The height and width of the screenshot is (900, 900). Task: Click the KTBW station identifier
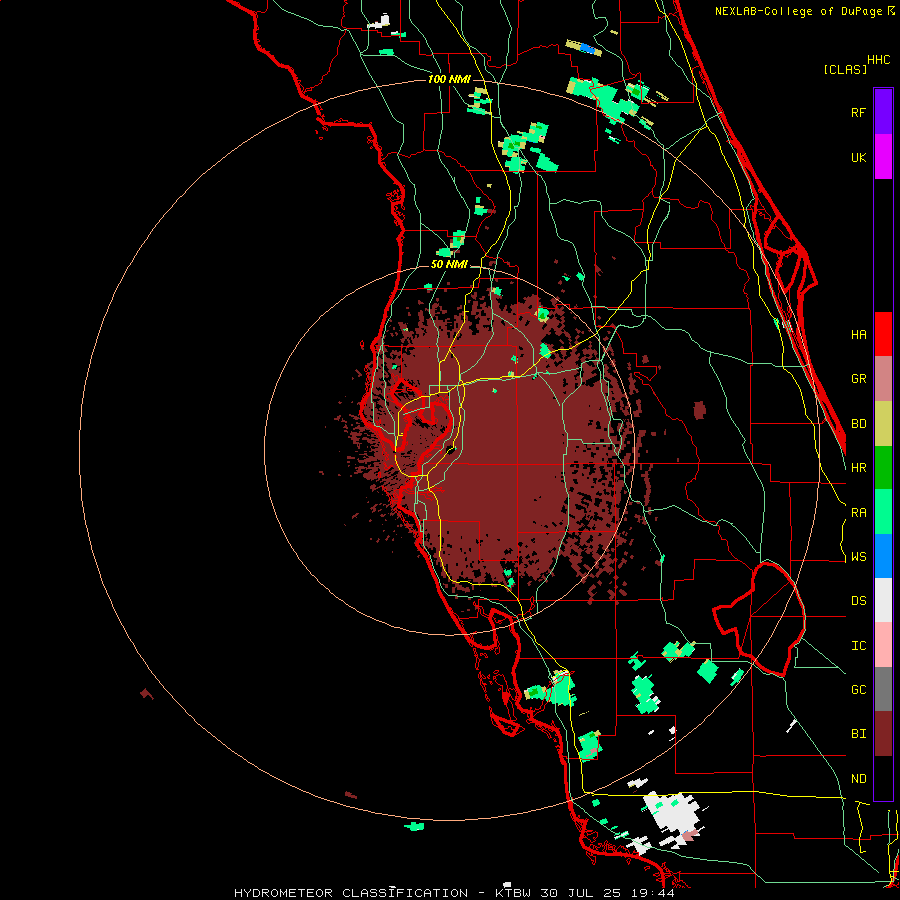[514, 893]
